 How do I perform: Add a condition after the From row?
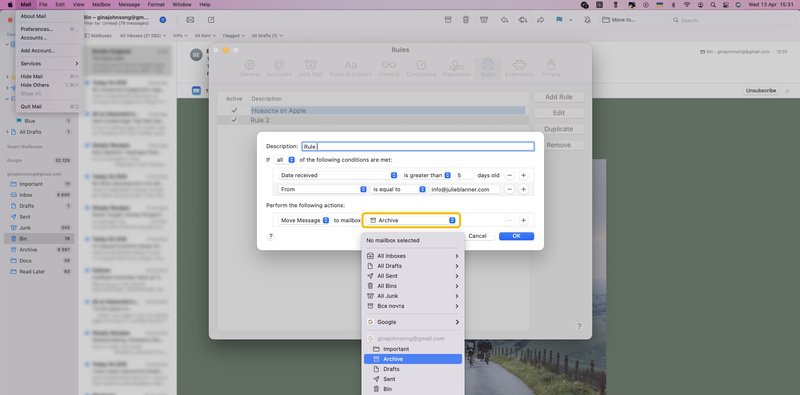(x=523, y=189)
